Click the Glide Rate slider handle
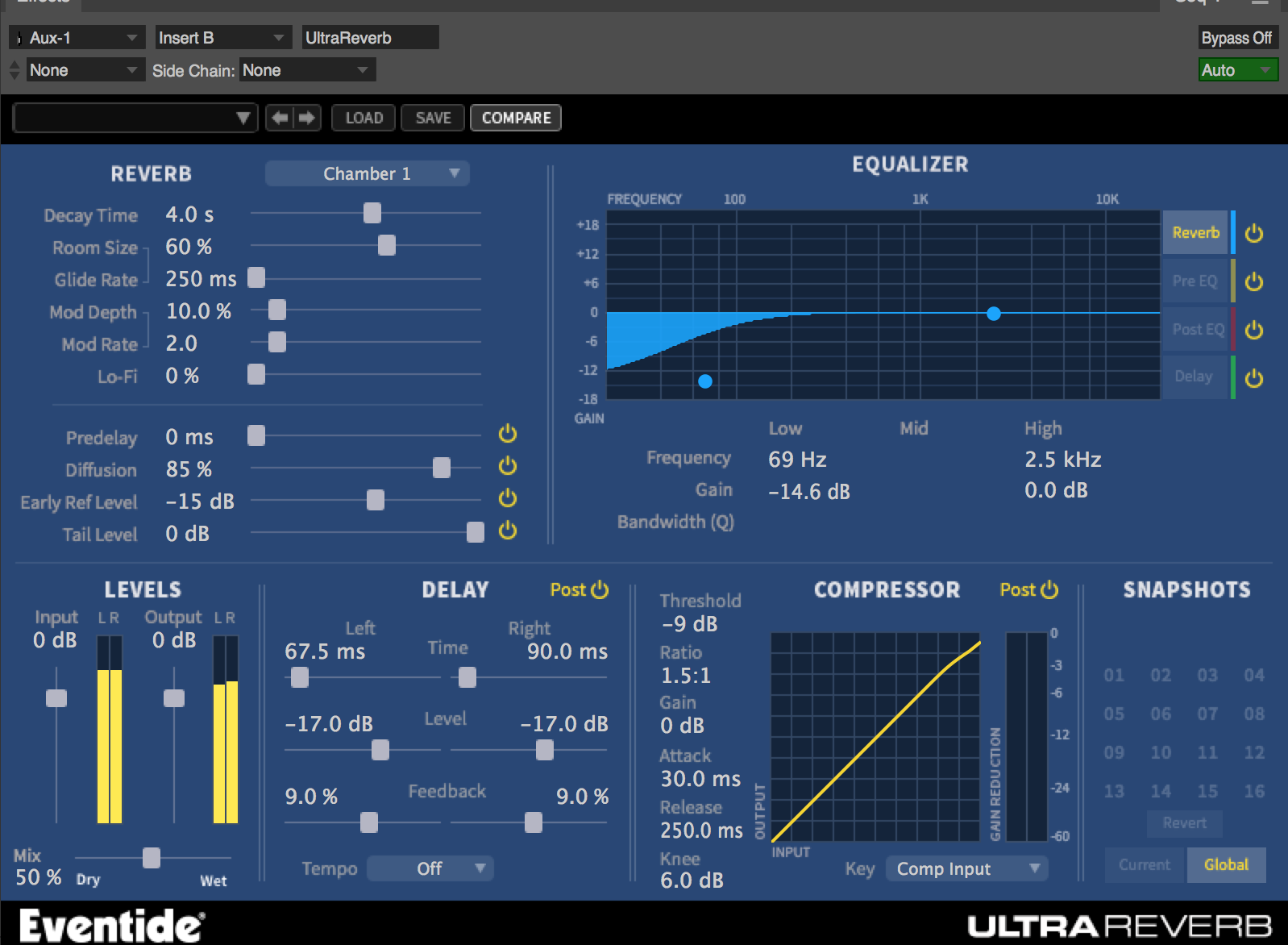 coord(256,277)
